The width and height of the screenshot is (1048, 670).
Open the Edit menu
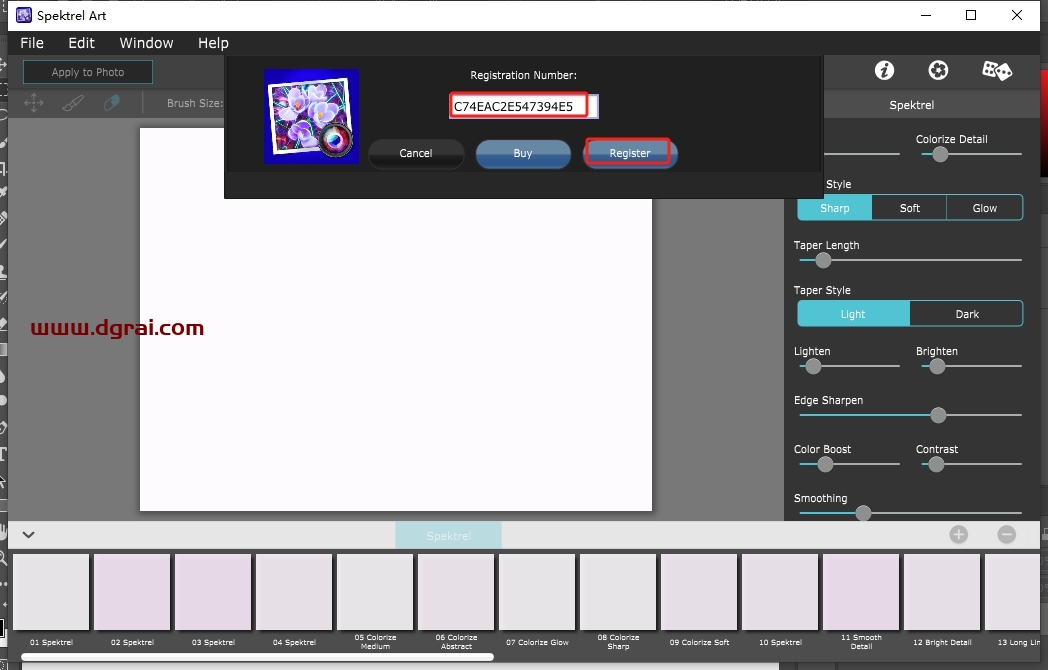pyautogui.click(x=82, y=43)
